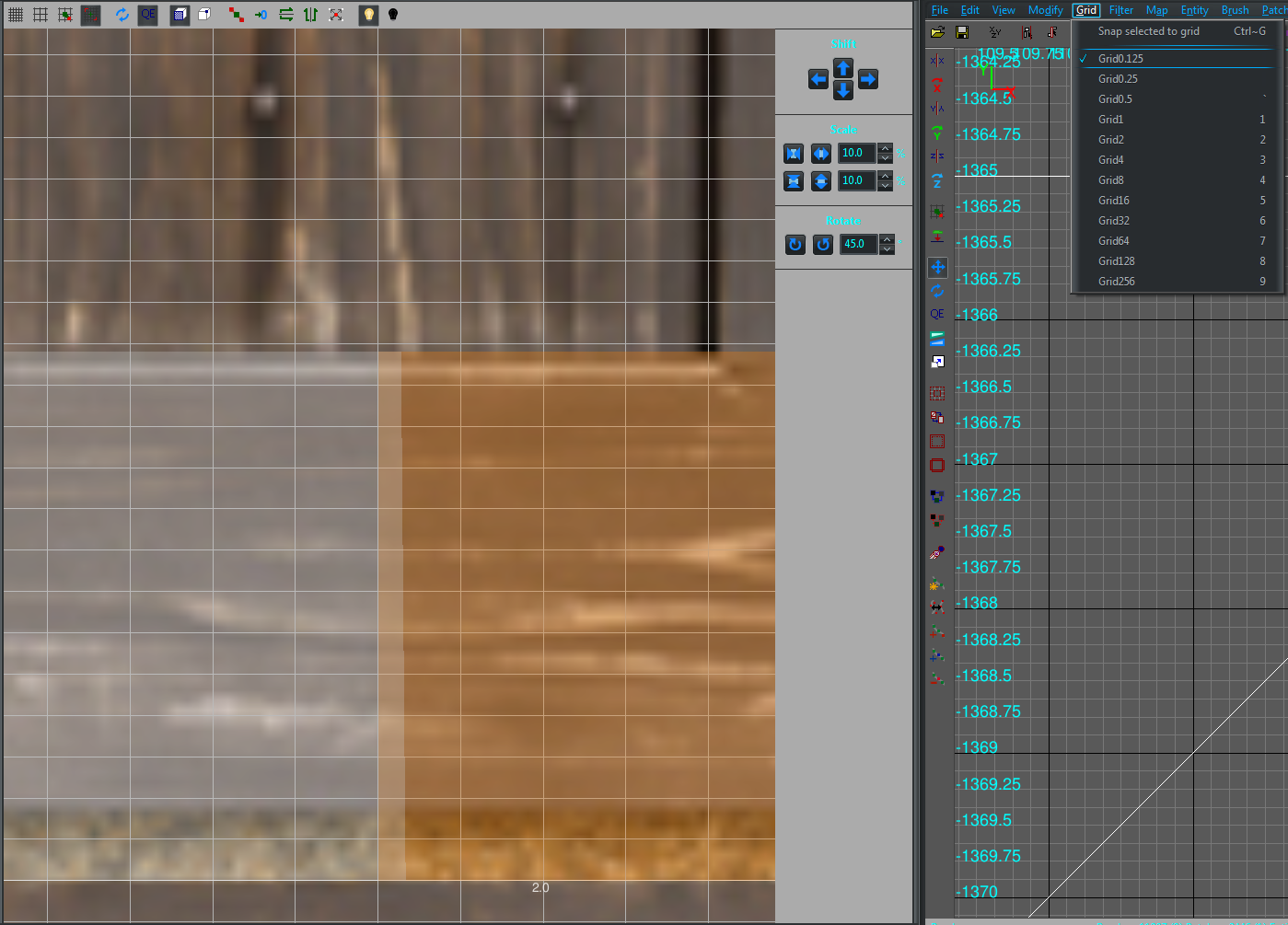Open the Grid menu
Screen dimensions: 1288x925
[1086, 10]
